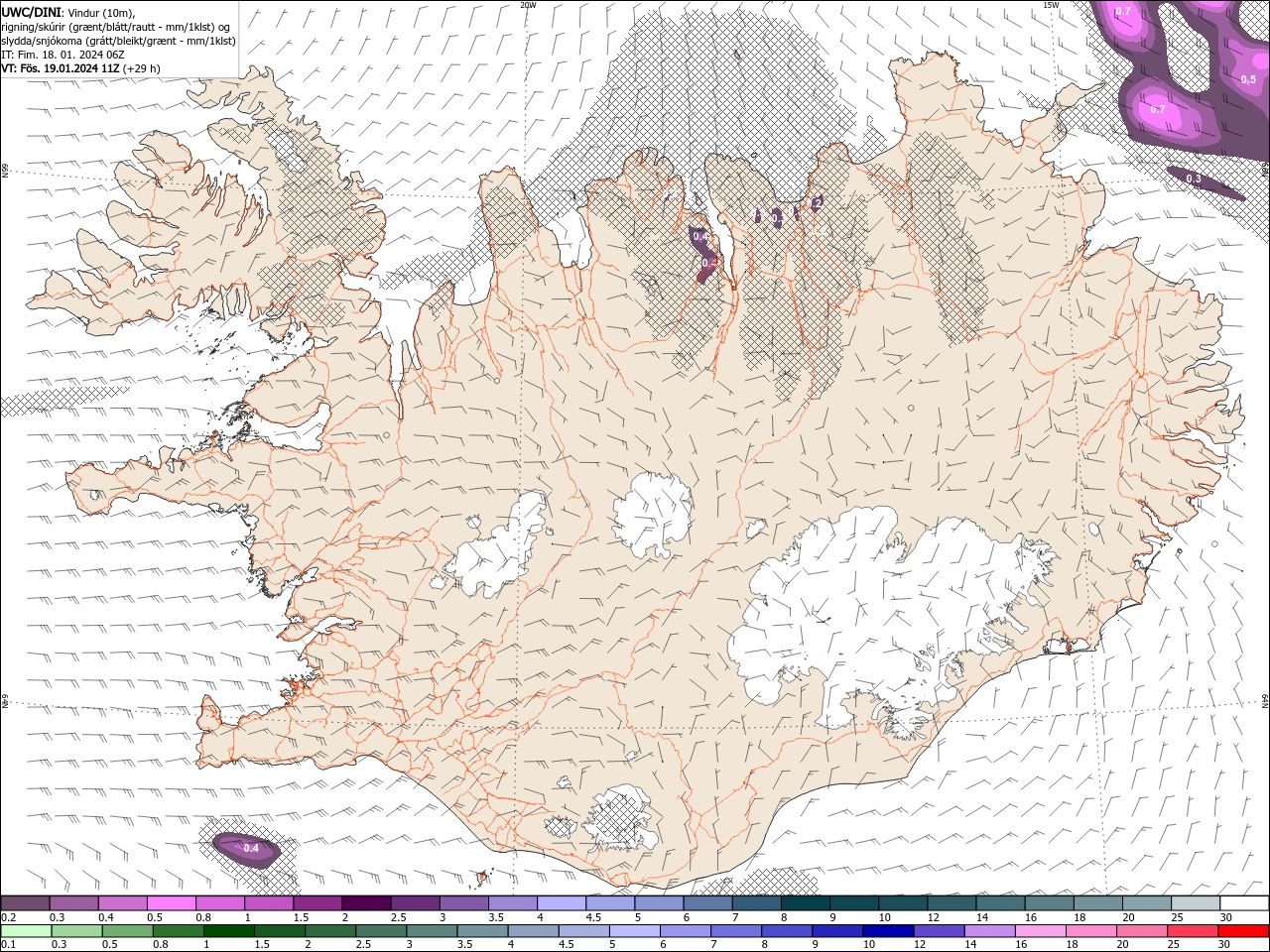Click the '20W' longitude label at the top edge
The width and height of the screenshot is (1270, 952).
(x=528, y=5)
